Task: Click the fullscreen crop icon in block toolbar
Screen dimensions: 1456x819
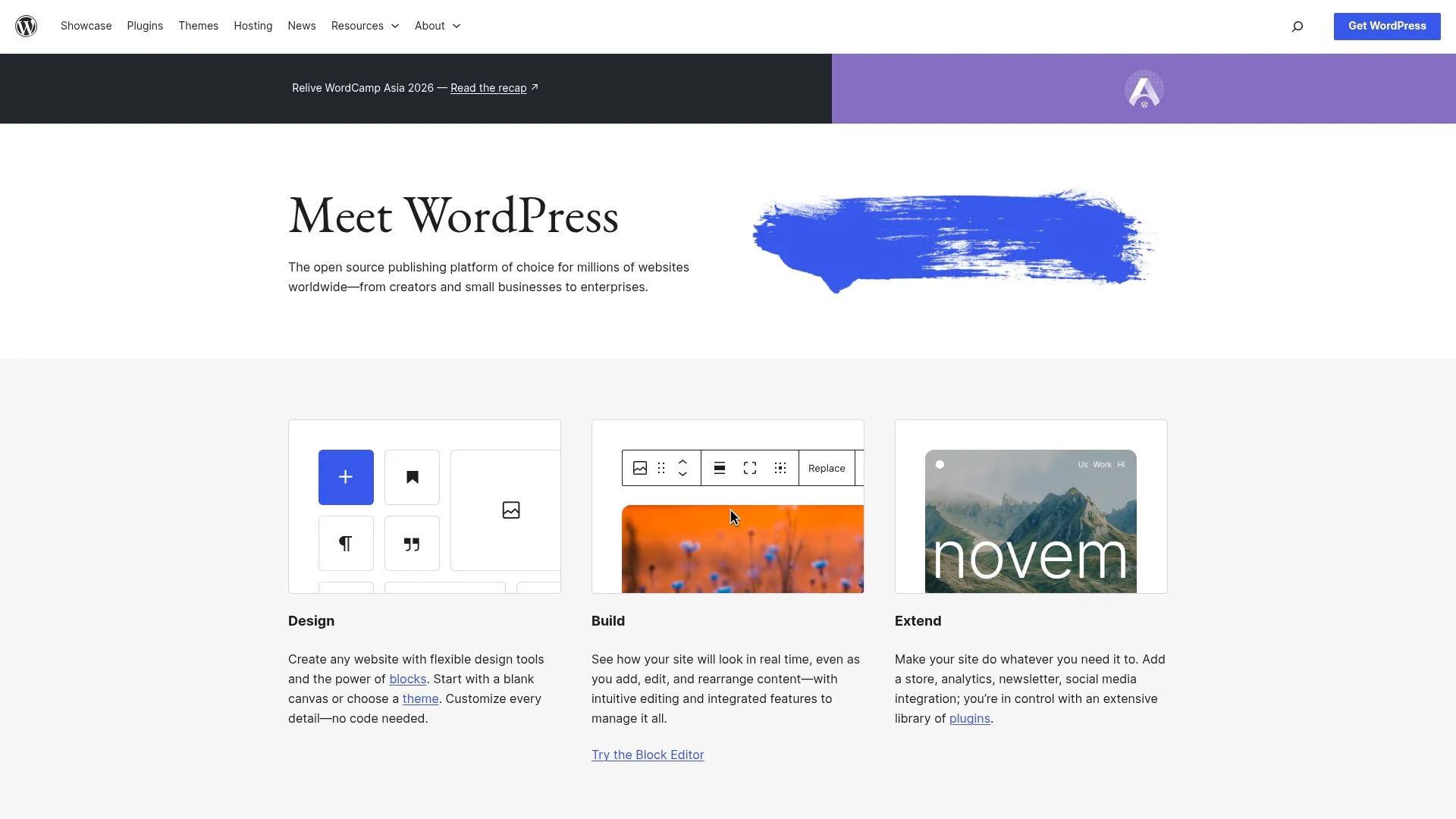Action: coord(749,468)
